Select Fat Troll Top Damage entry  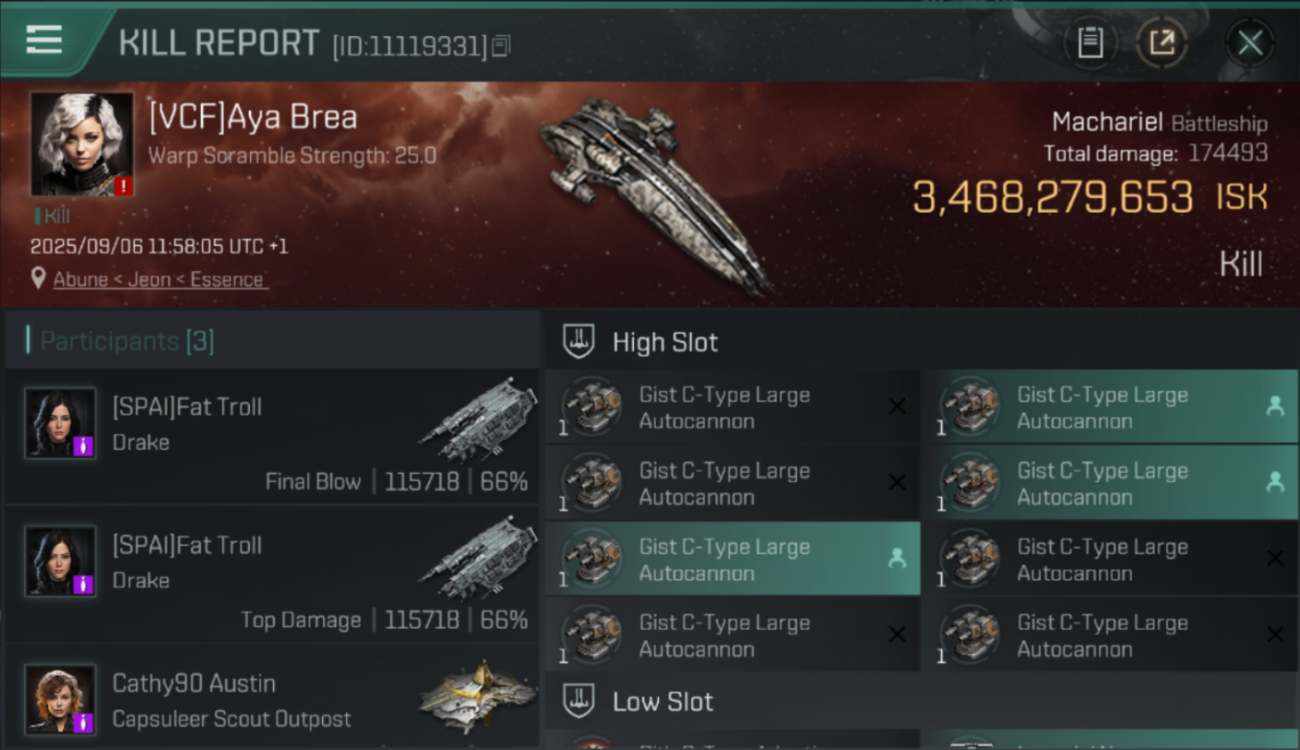tap(272, 575)
